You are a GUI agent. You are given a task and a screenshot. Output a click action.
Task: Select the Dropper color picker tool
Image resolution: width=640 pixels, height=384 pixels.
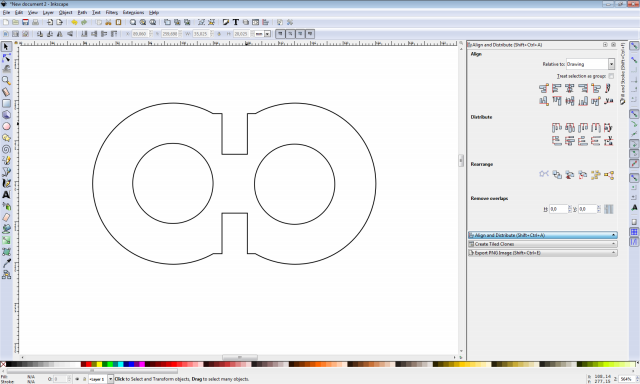tap(6, 263)
